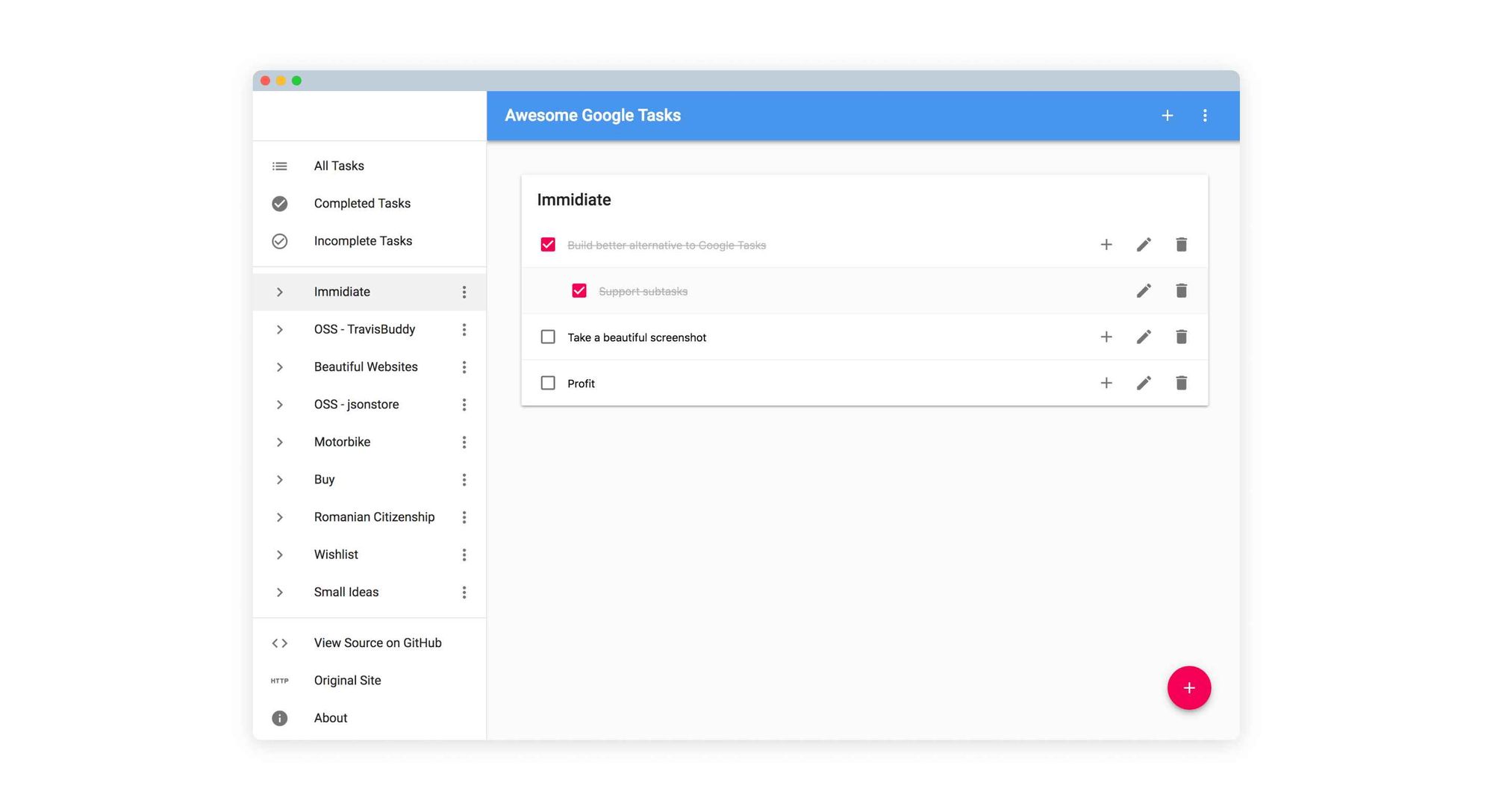Toggle the checkbox for Profit task
The height and width of the screenshot is (812, 1493).
coord(548,383)
